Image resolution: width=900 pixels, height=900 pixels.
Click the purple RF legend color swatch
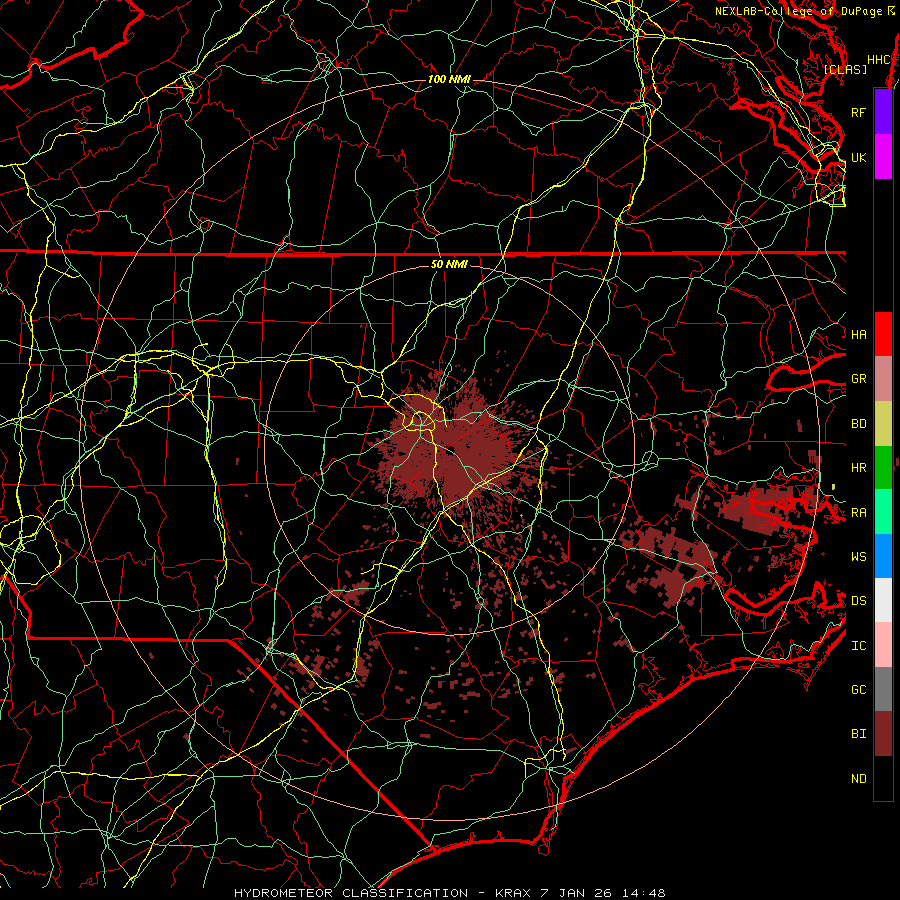pos(883,112)
